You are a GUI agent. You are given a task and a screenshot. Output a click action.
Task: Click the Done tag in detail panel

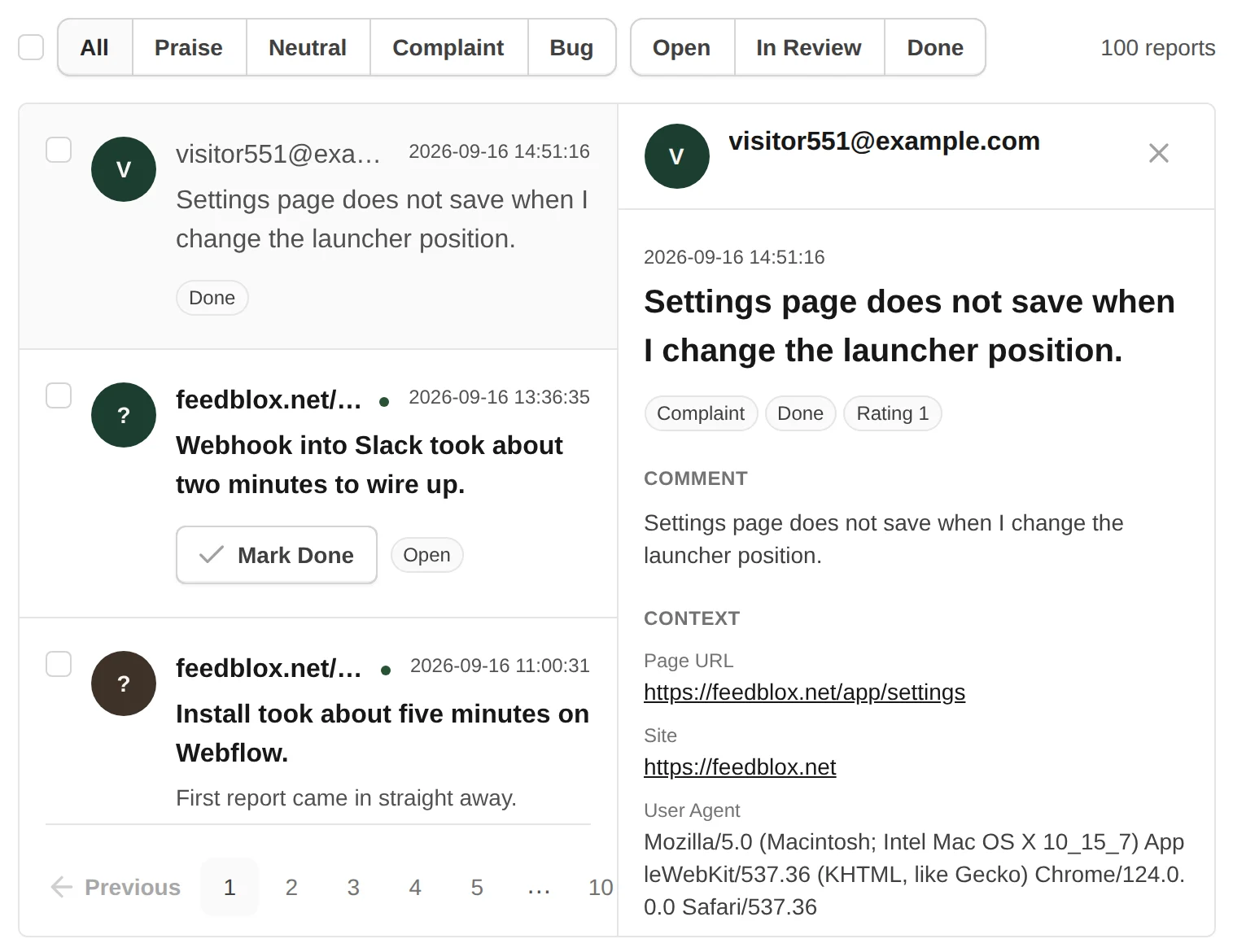click(x=800, y=413)
